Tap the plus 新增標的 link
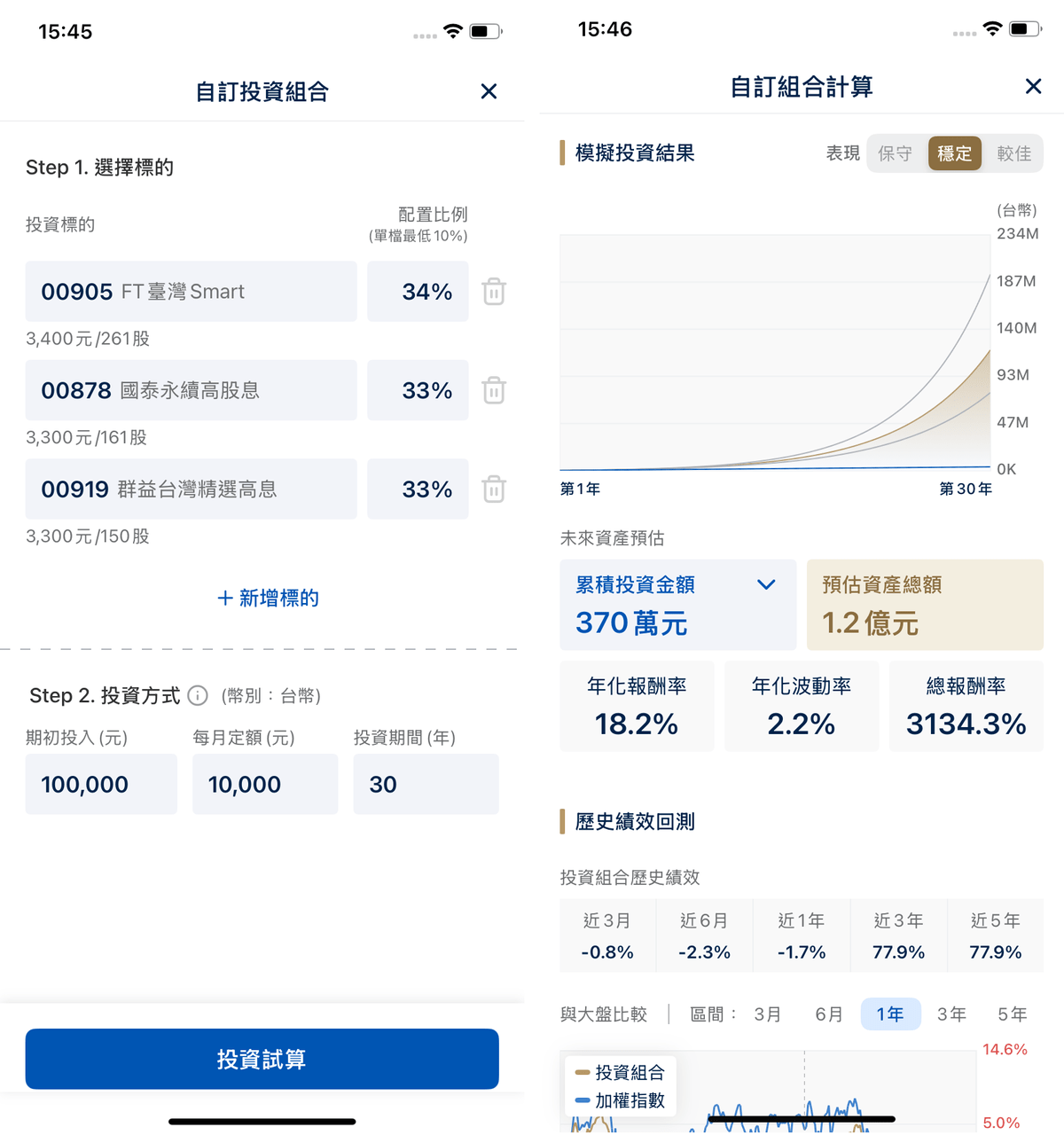 (268, 599)
